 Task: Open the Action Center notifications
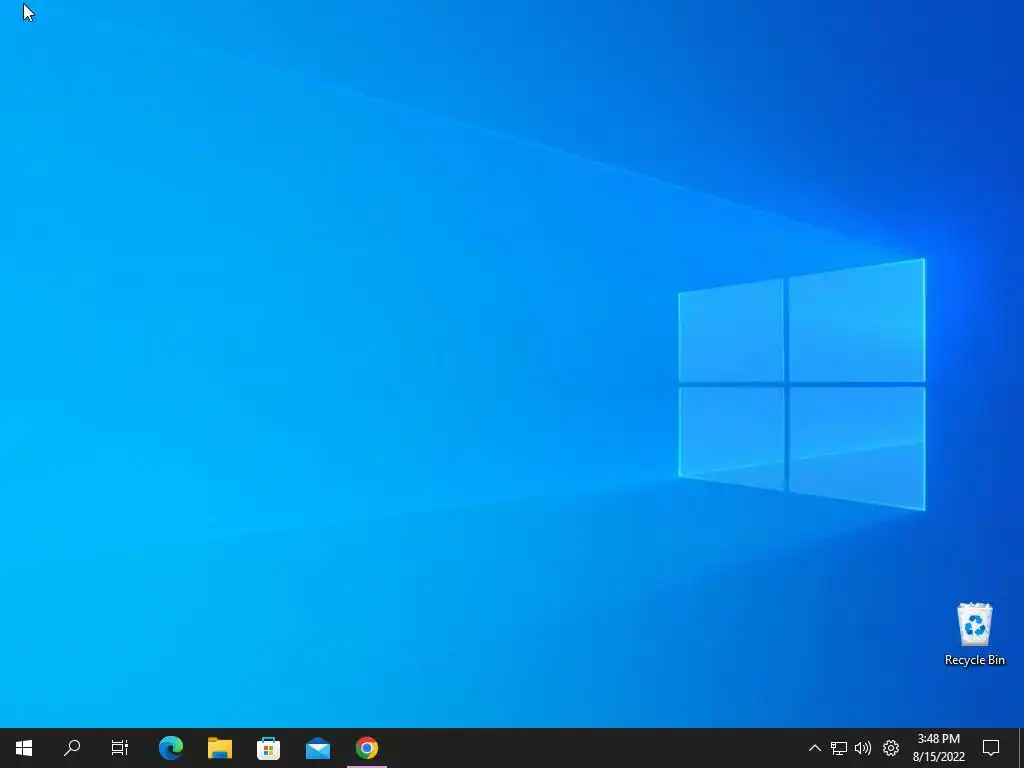pos(991,748)
